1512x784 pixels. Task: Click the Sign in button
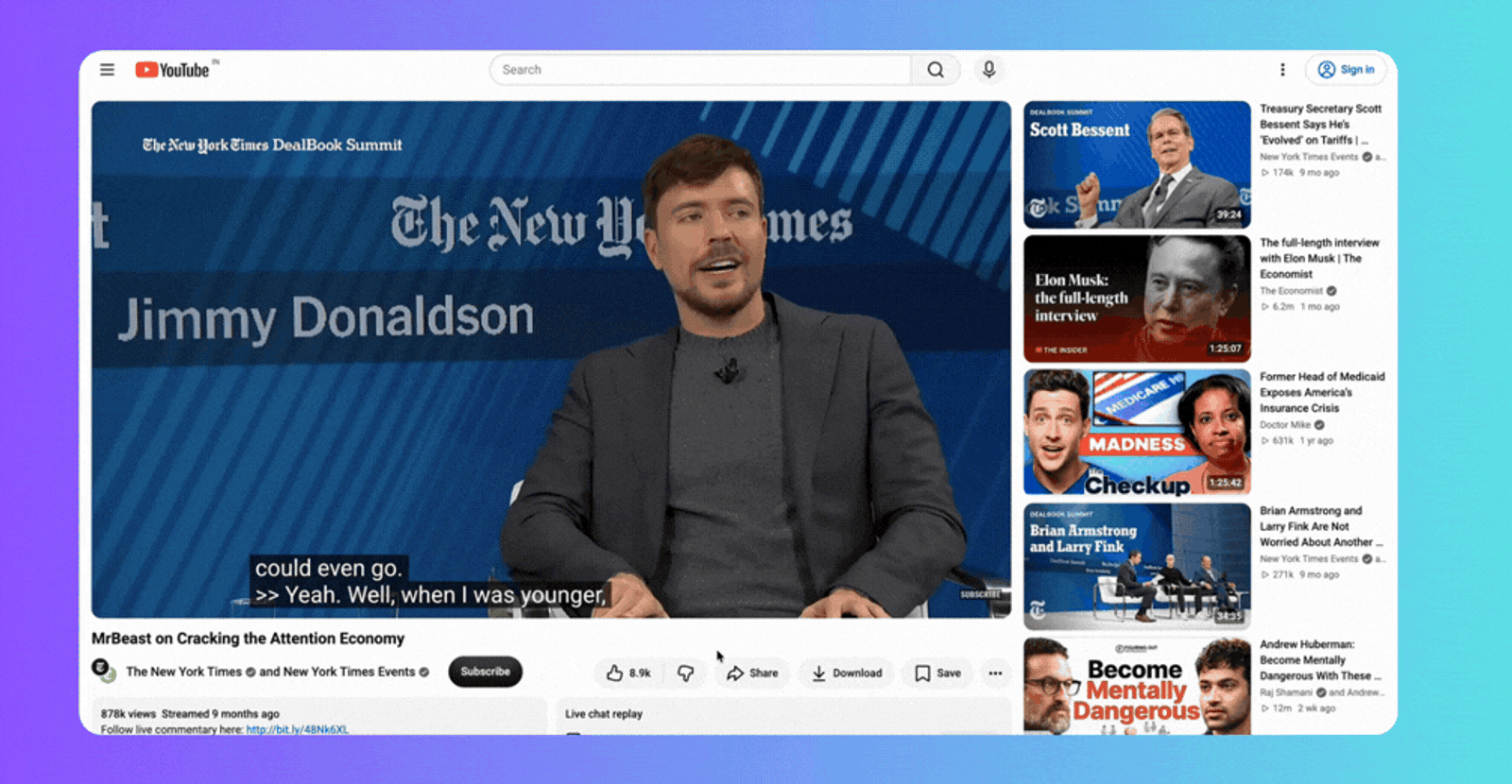point(1346,70)
